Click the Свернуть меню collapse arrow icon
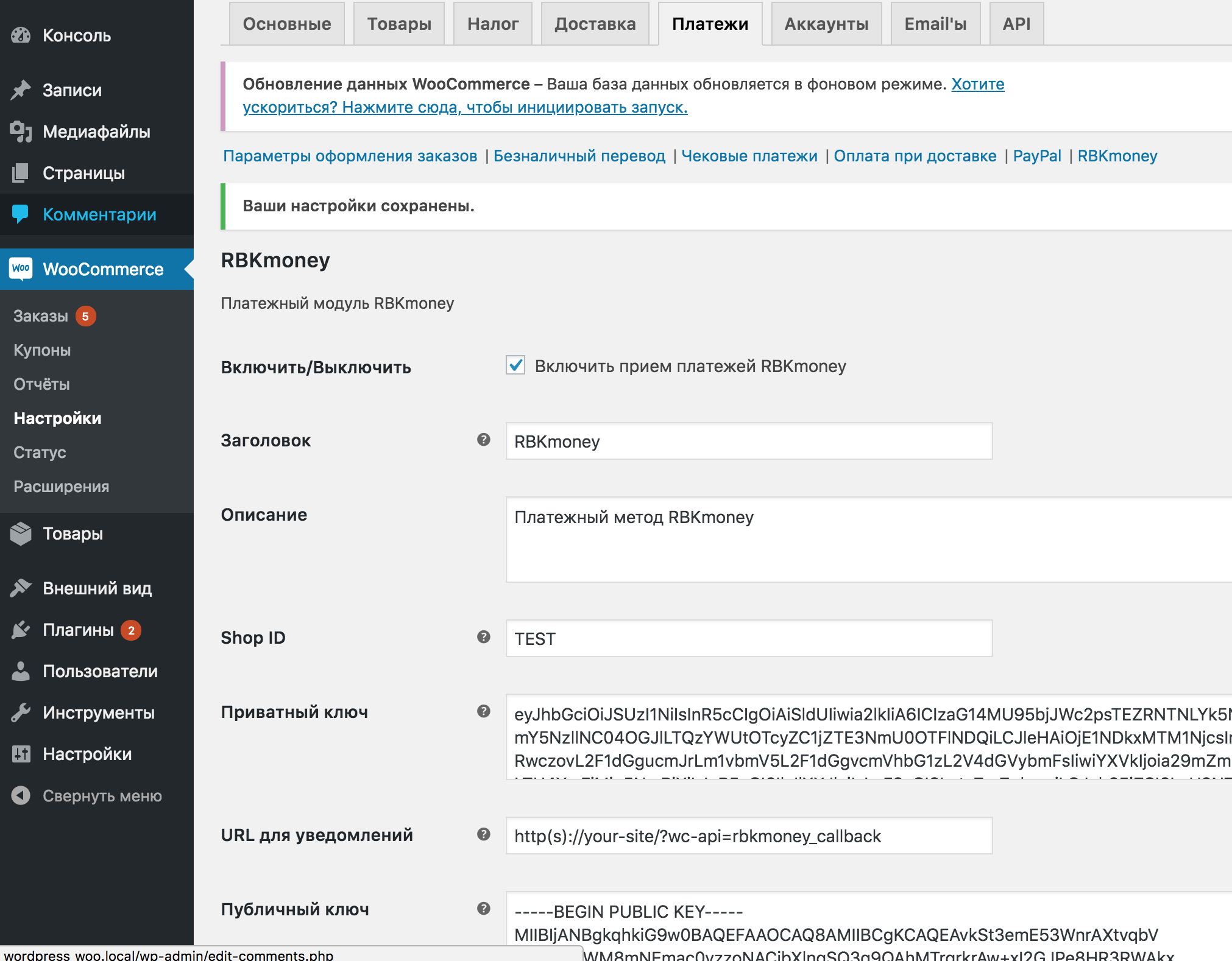The image size is (1232, 961). tap(21, 795)
